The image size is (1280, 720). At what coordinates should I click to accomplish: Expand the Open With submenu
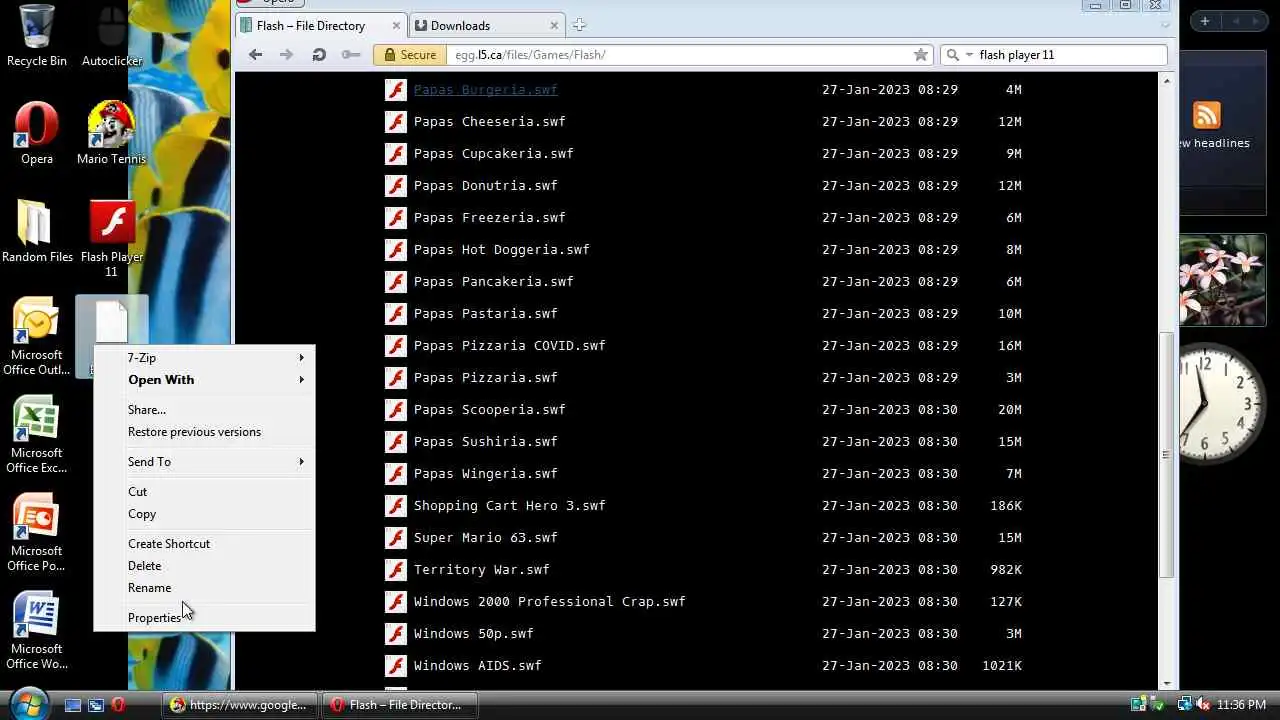point(204,379)
